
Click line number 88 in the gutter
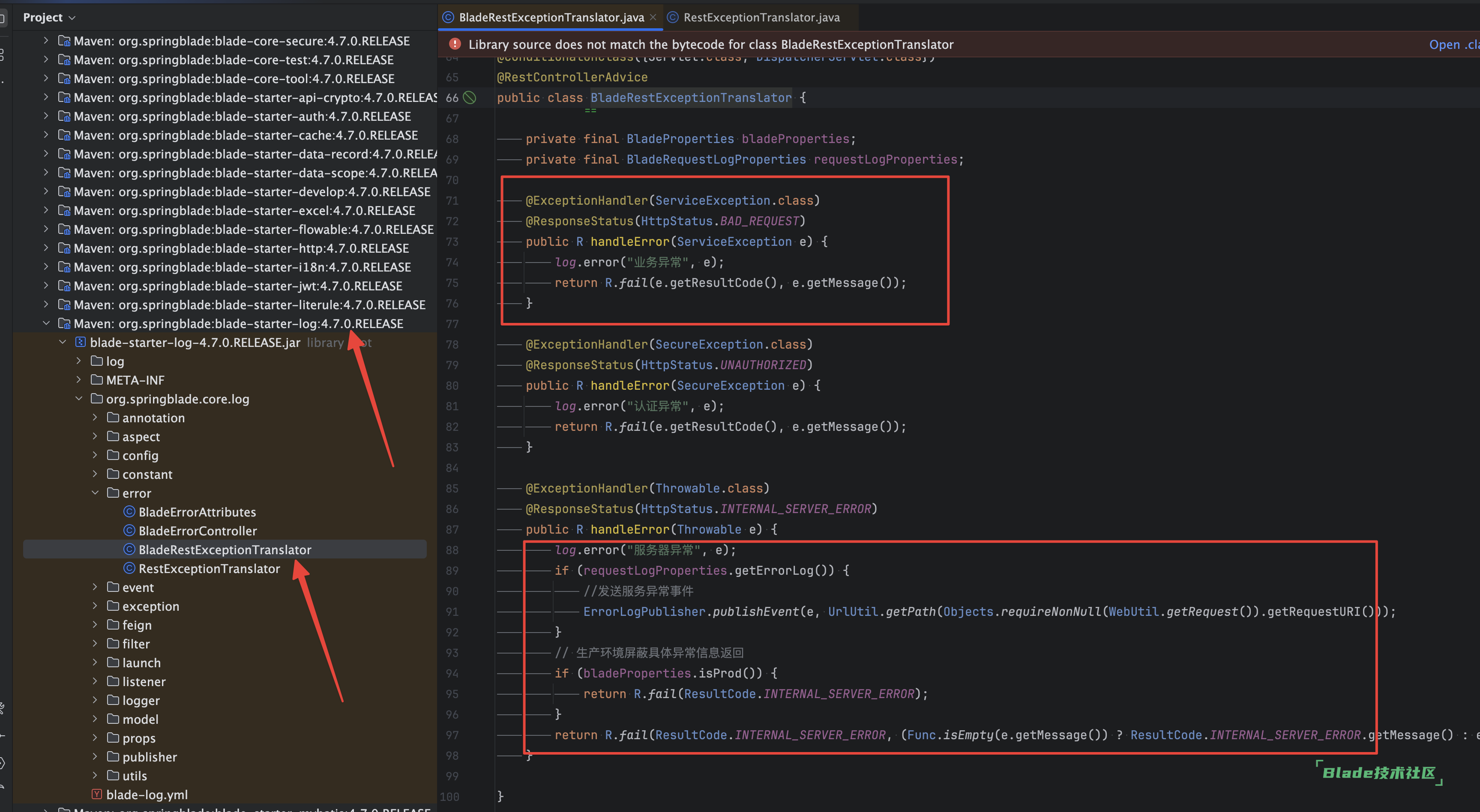tap(452, 550)
